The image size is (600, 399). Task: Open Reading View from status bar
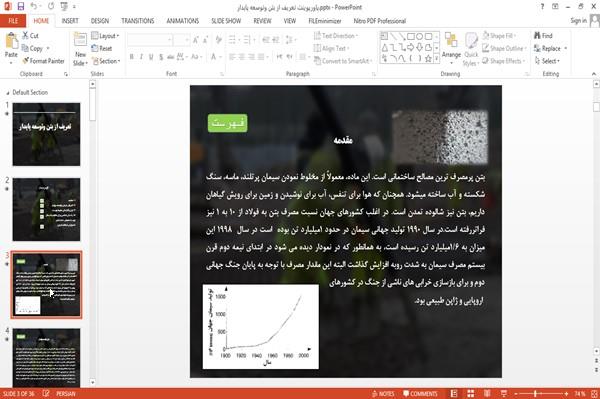487,394
